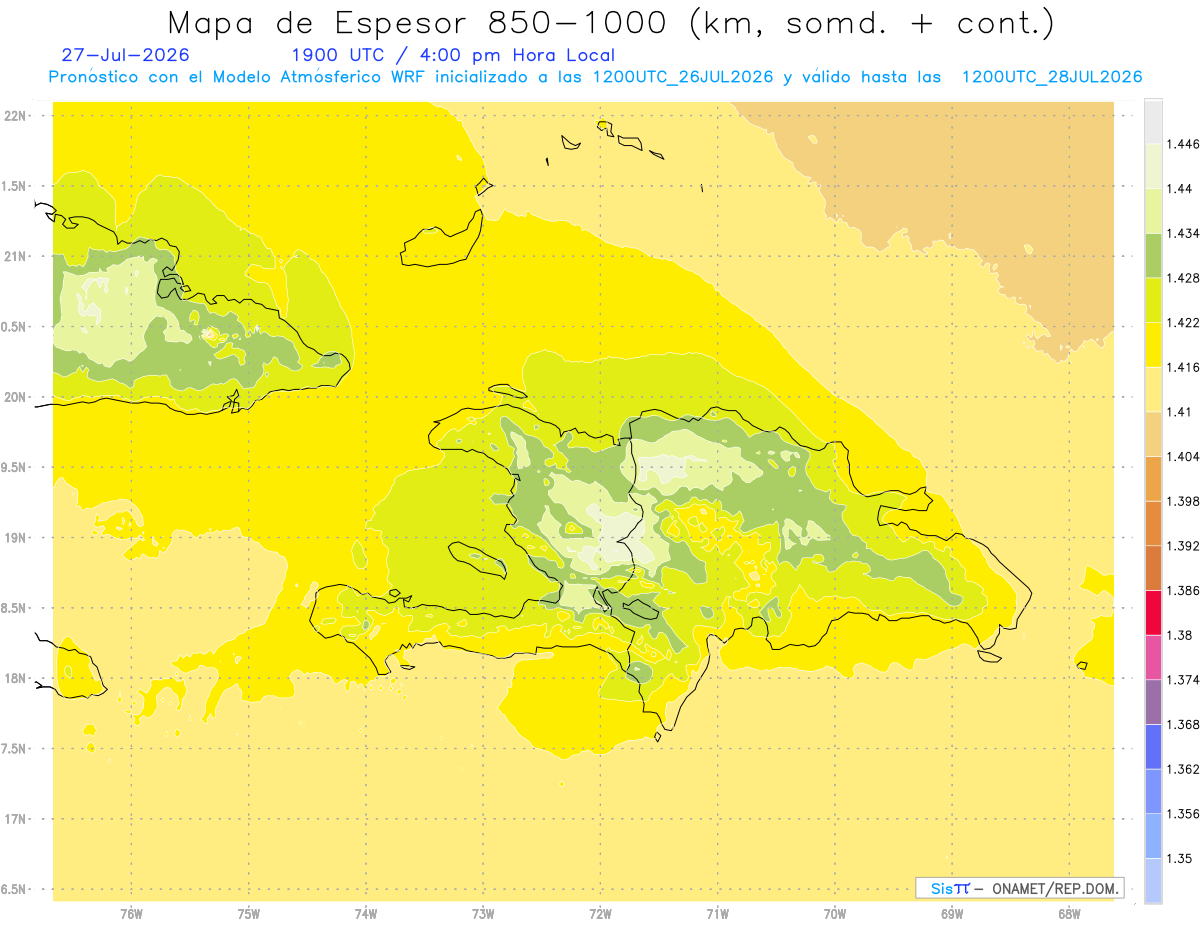Click the '1.392' colorbar value

pyautogui.click(x=1182, y=546)
